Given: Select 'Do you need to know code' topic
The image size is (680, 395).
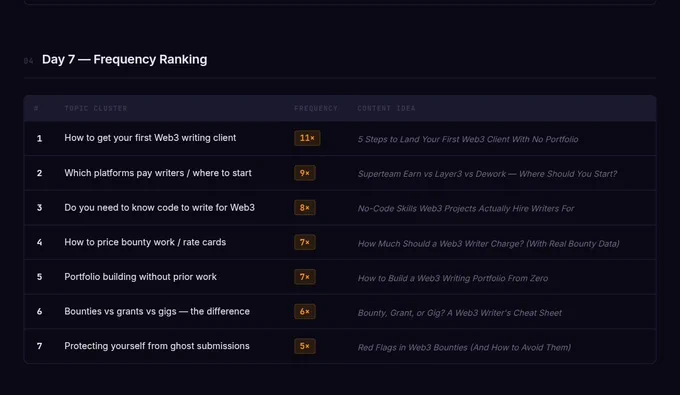Looking at the screenshot, I should coord(160,208).
